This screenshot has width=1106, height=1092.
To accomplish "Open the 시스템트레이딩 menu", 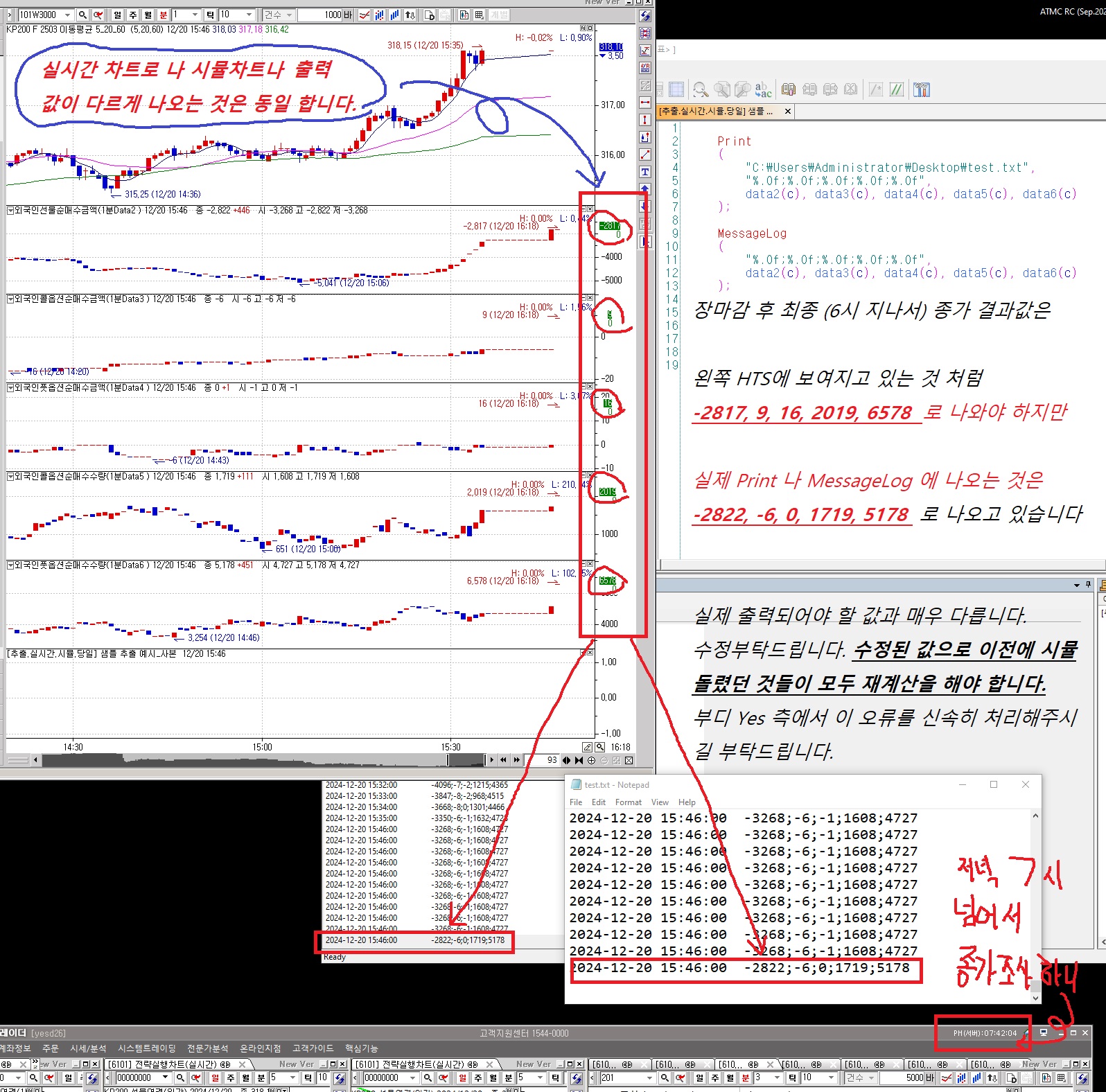I will tap(146, 1048).
